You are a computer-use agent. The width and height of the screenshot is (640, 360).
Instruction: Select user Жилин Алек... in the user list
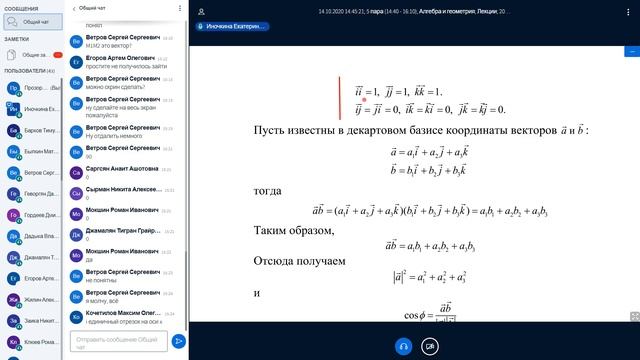(33, 300)
